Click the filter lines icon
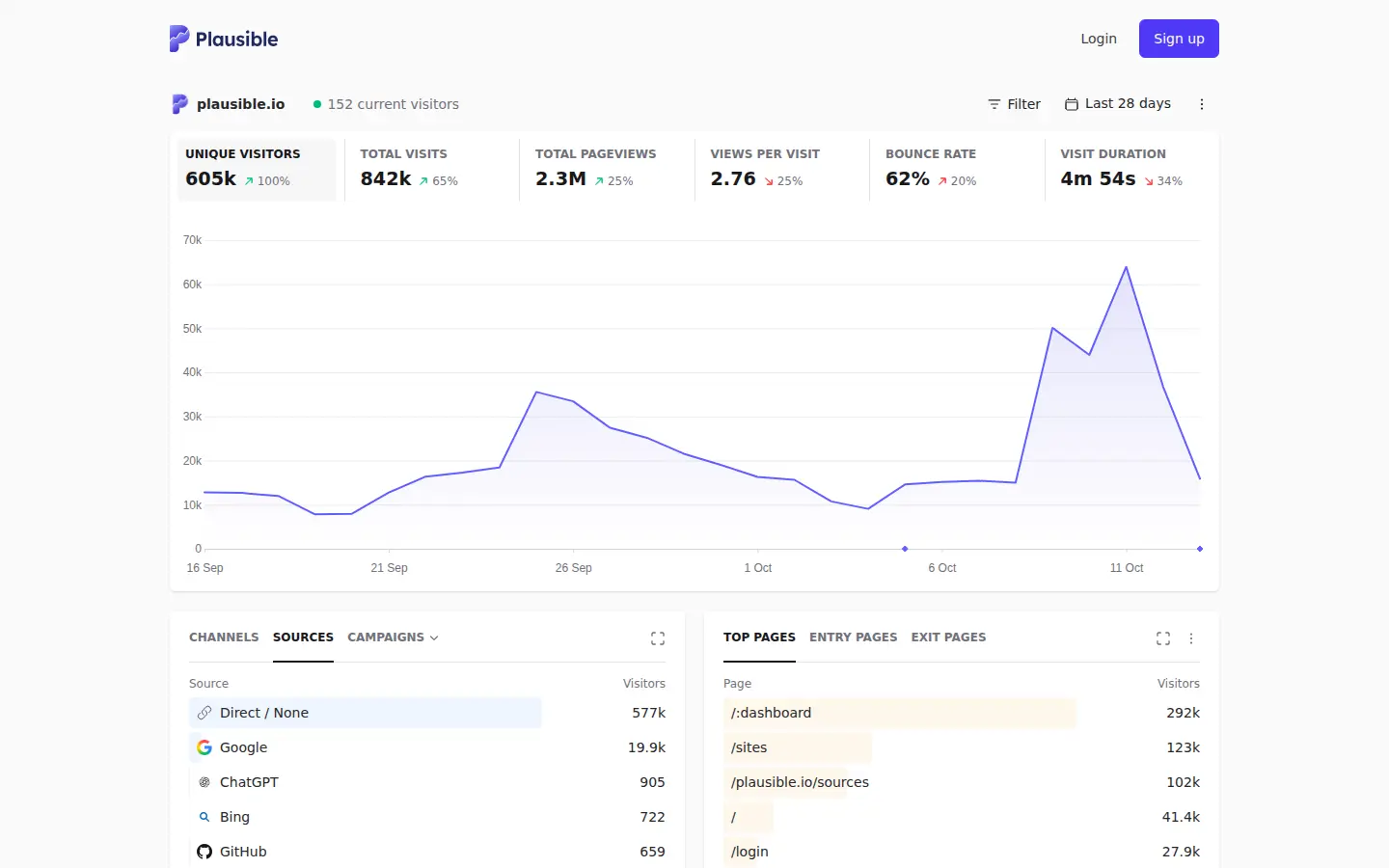This screenshot has height=868, width=1389. [994, 104]
